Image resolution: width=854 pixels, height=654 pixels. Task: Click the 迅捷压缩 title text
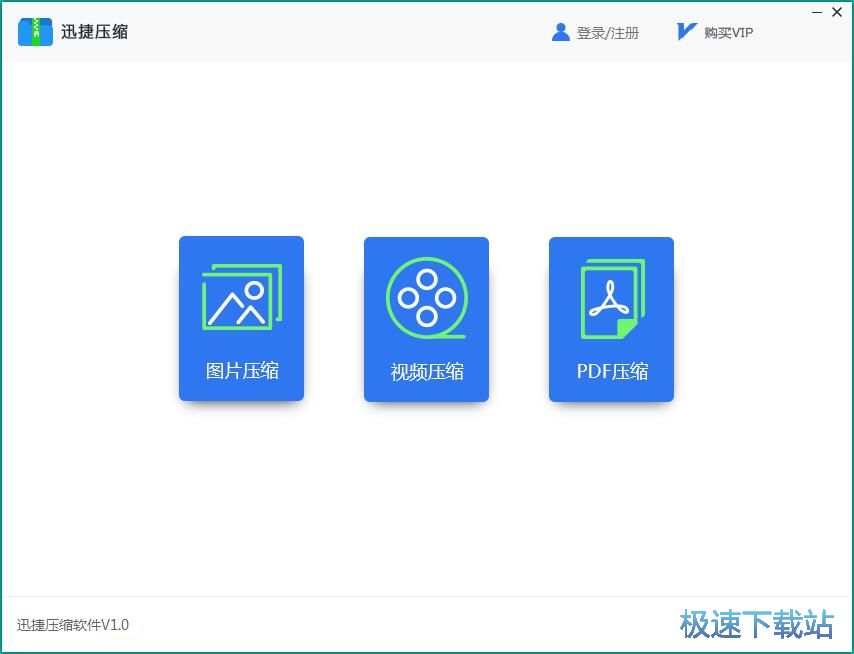tap(94, 32)
